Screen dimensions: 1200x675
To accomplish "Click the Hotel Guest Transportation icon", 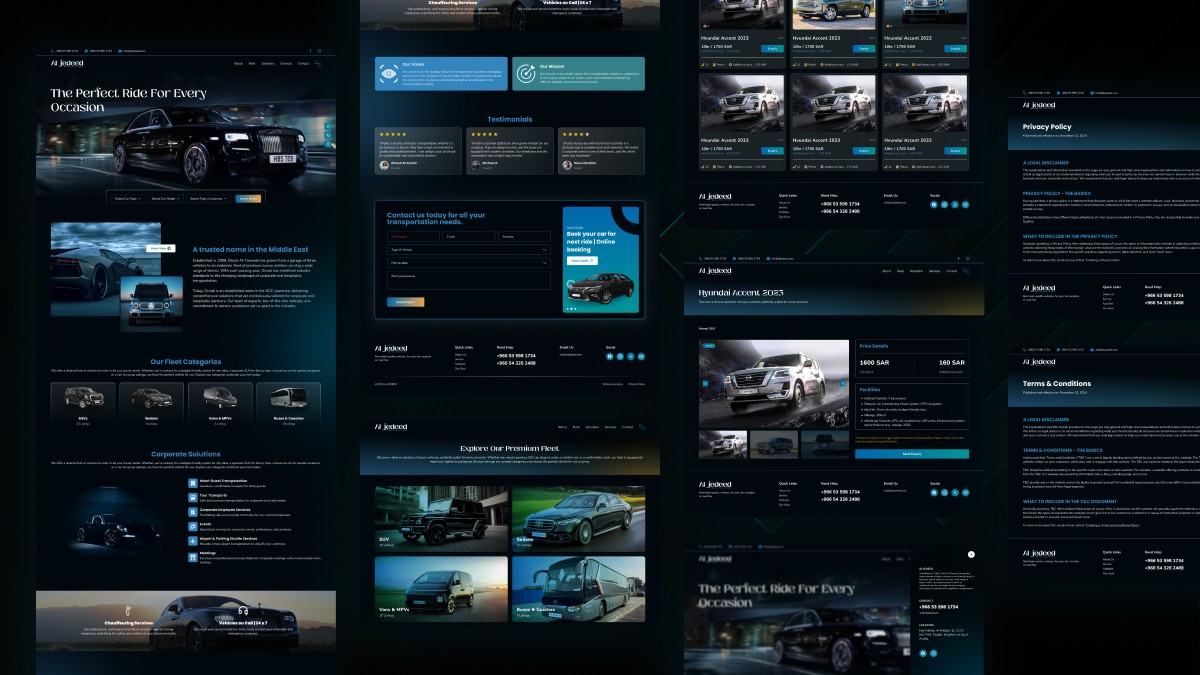I will tap(193, 483).
